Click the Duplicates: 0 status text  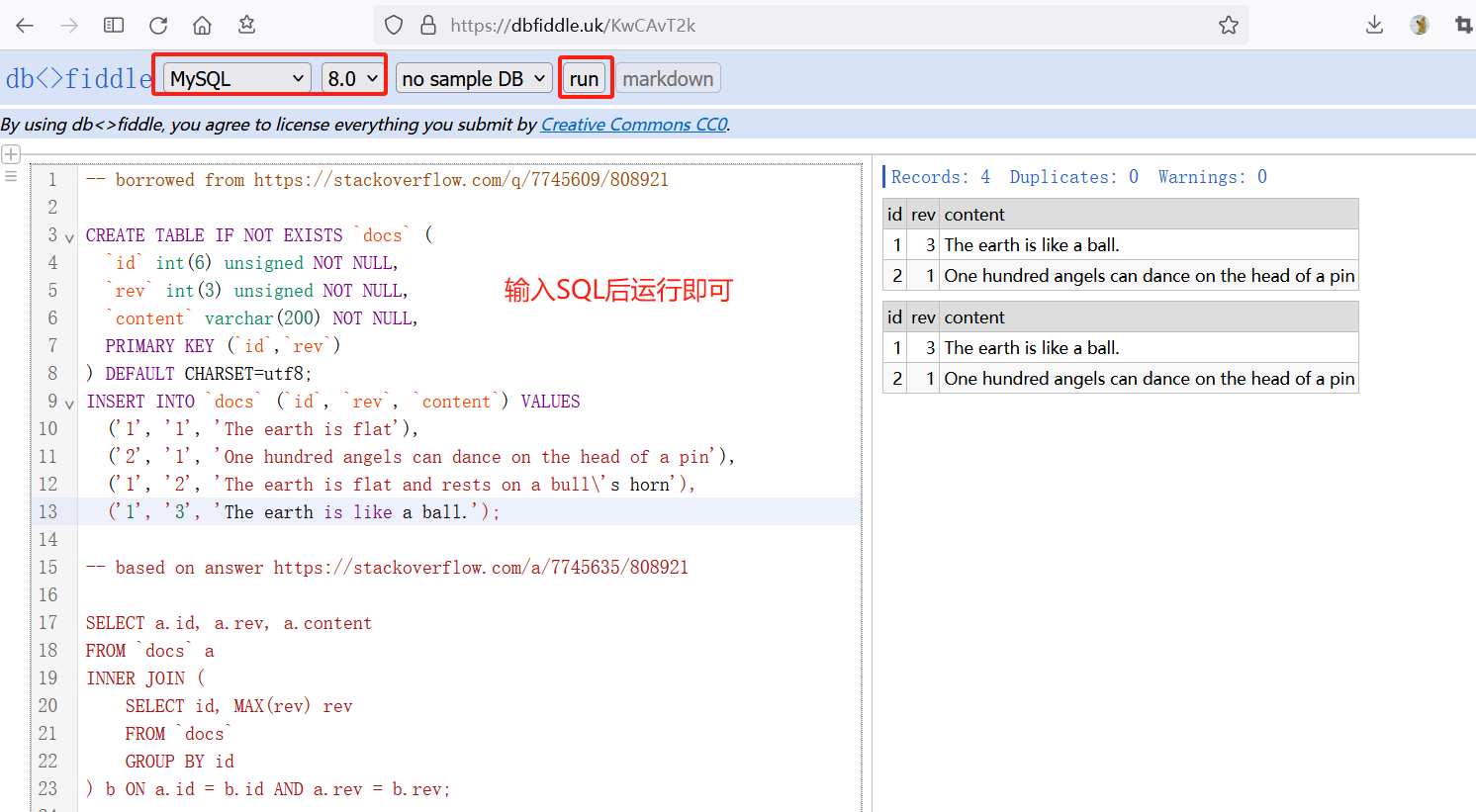1073,177
